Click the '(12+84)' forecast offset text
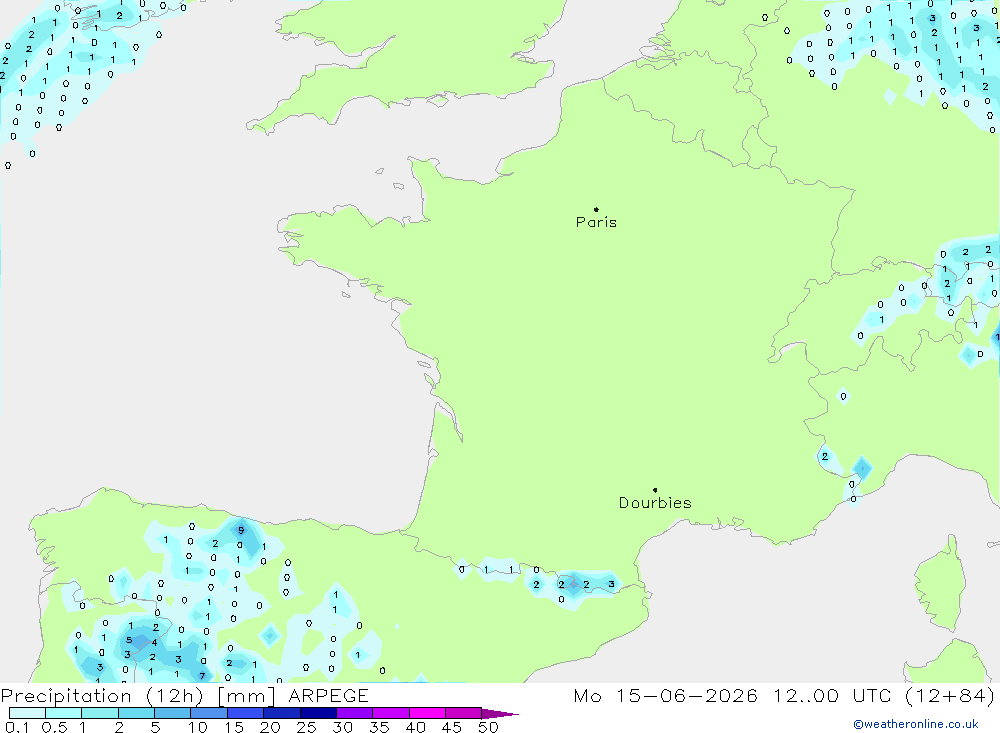This screenshot has width=1000, height=733. [x=950, y=696]
